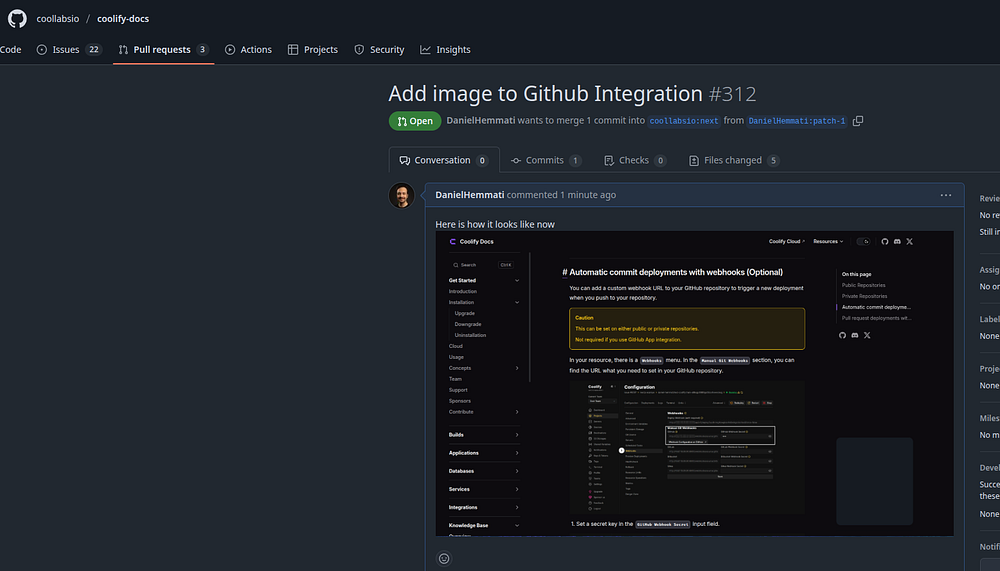The height and width of the screenshot is (571, 1000).
Task: Click the Actions play icon
Action: point(230,49)
